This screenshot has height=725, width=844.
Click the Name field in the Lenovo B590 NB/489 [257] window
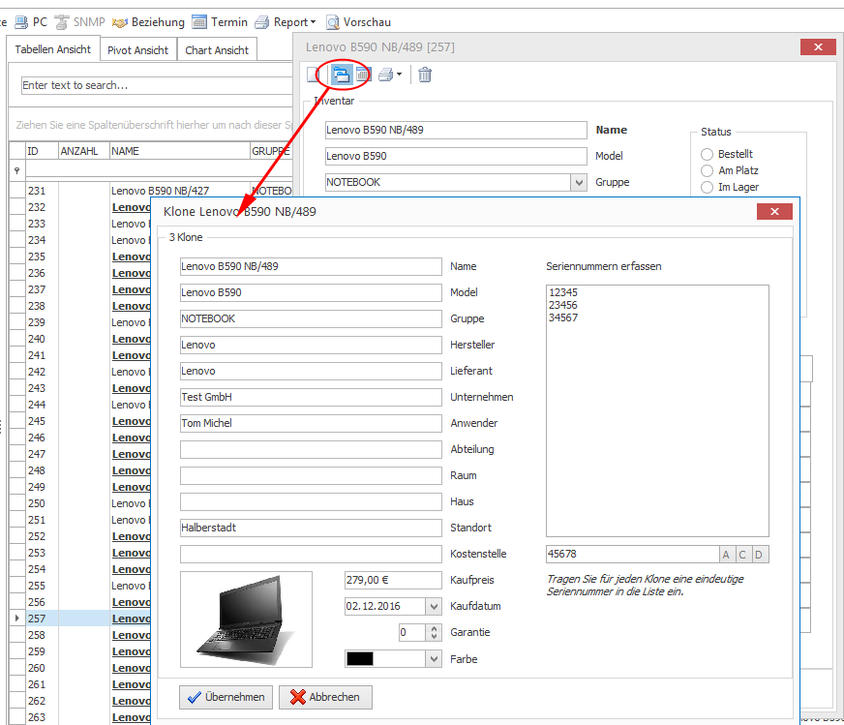456,130
